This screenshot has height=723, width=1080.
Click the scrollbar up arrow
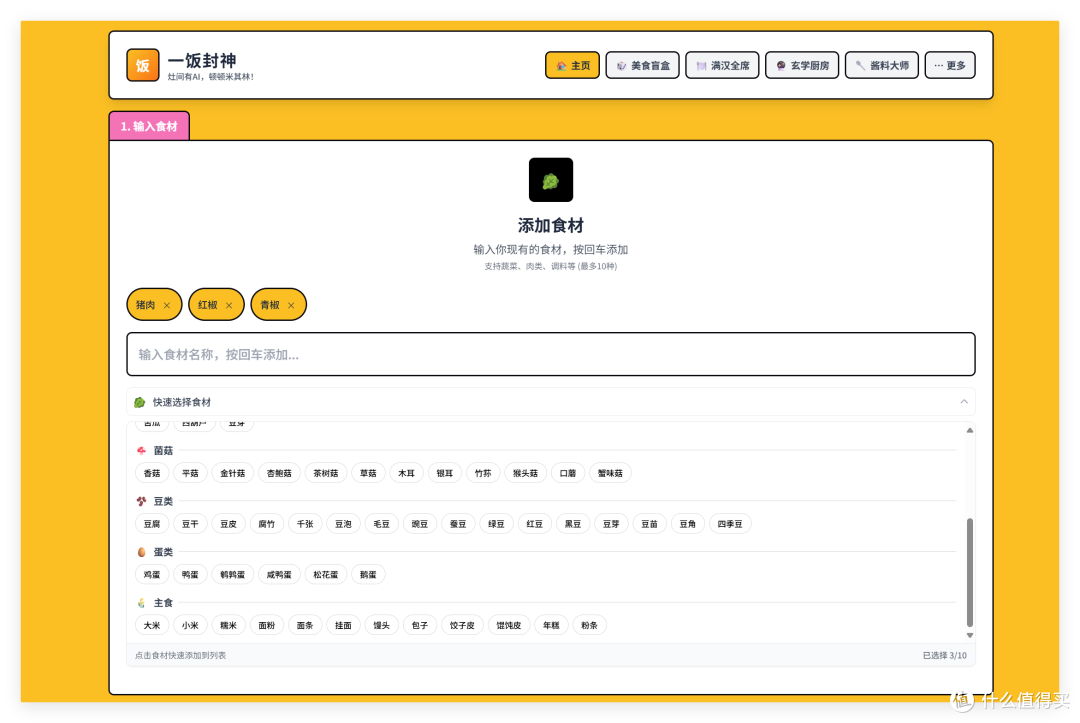[970, 430]
